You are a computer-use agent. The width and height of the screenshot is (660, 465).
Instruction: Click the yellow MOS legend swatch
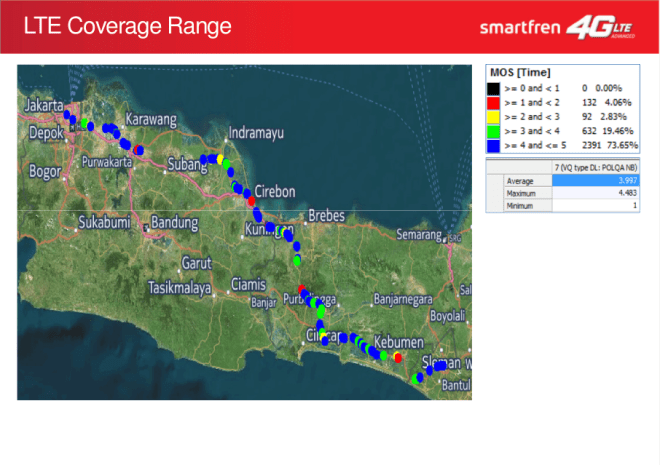[x=493, y=117]
